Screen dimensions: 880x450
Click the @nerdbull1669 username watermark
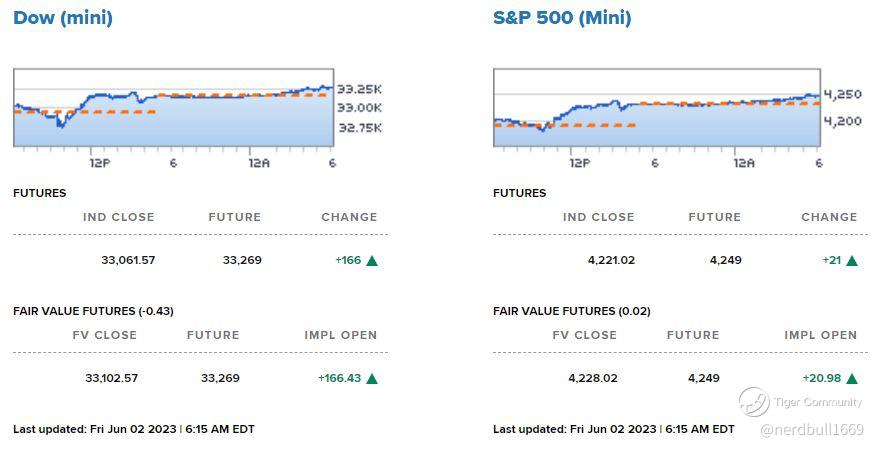[x=811, y=430]
